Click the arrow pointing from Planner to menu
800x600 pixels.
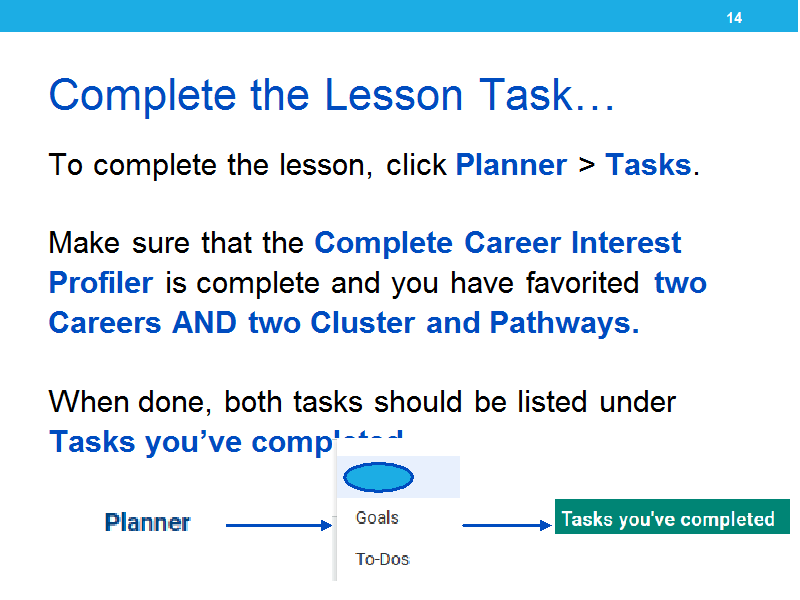(279, 525)
